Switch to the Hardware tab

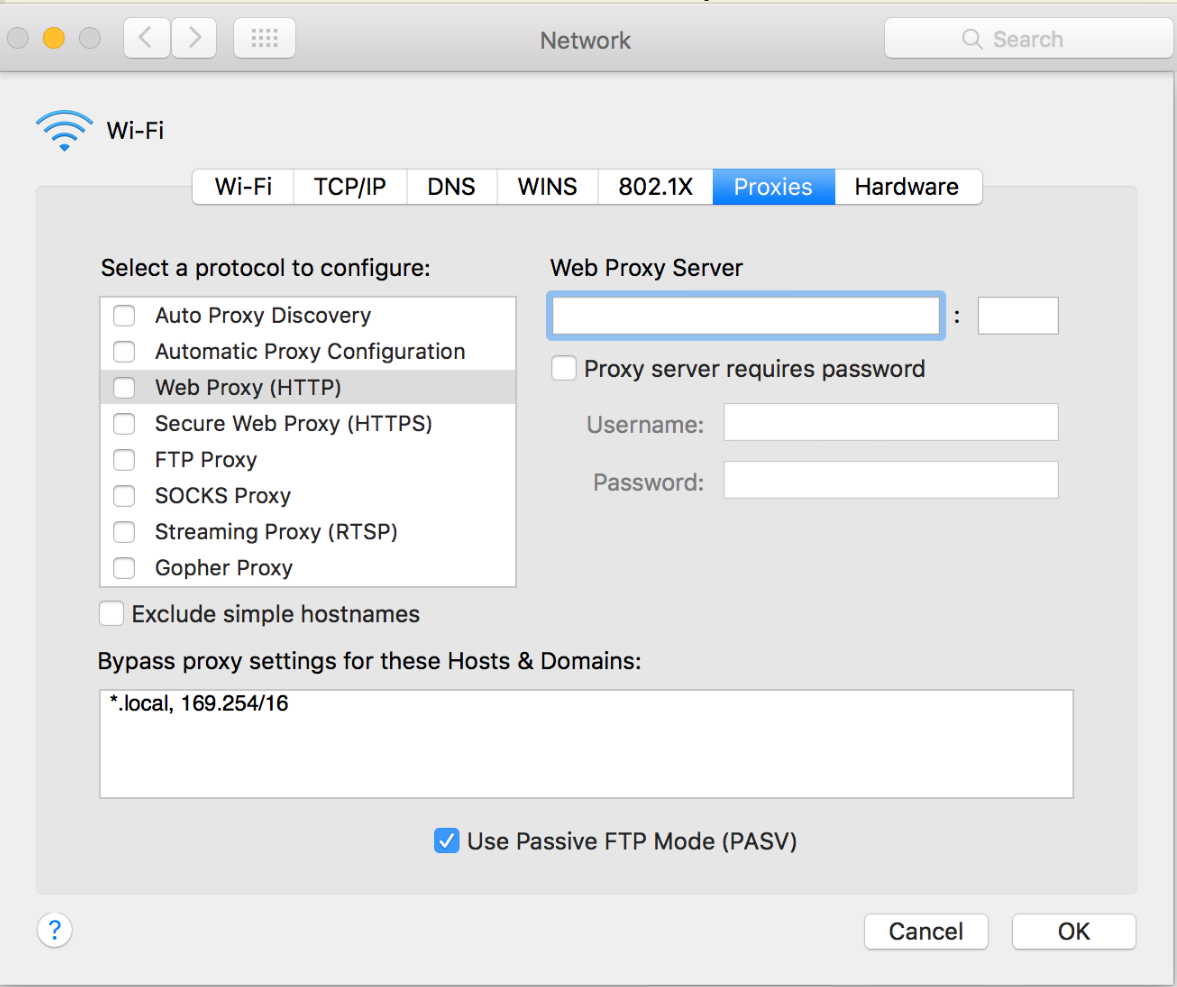click(x=906, y=186)
